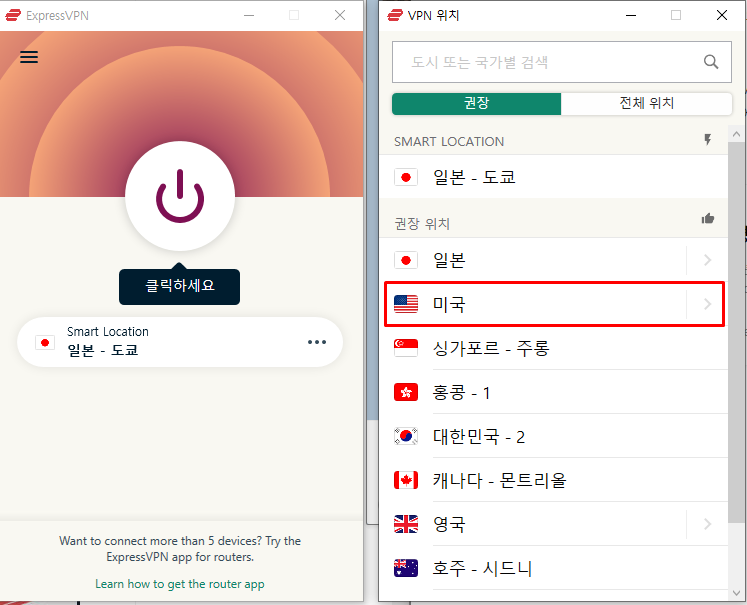This screenshot has height=605, width=747.
Task: Minimize the ExpressVPN main window
Action: [x=249, y=15]
